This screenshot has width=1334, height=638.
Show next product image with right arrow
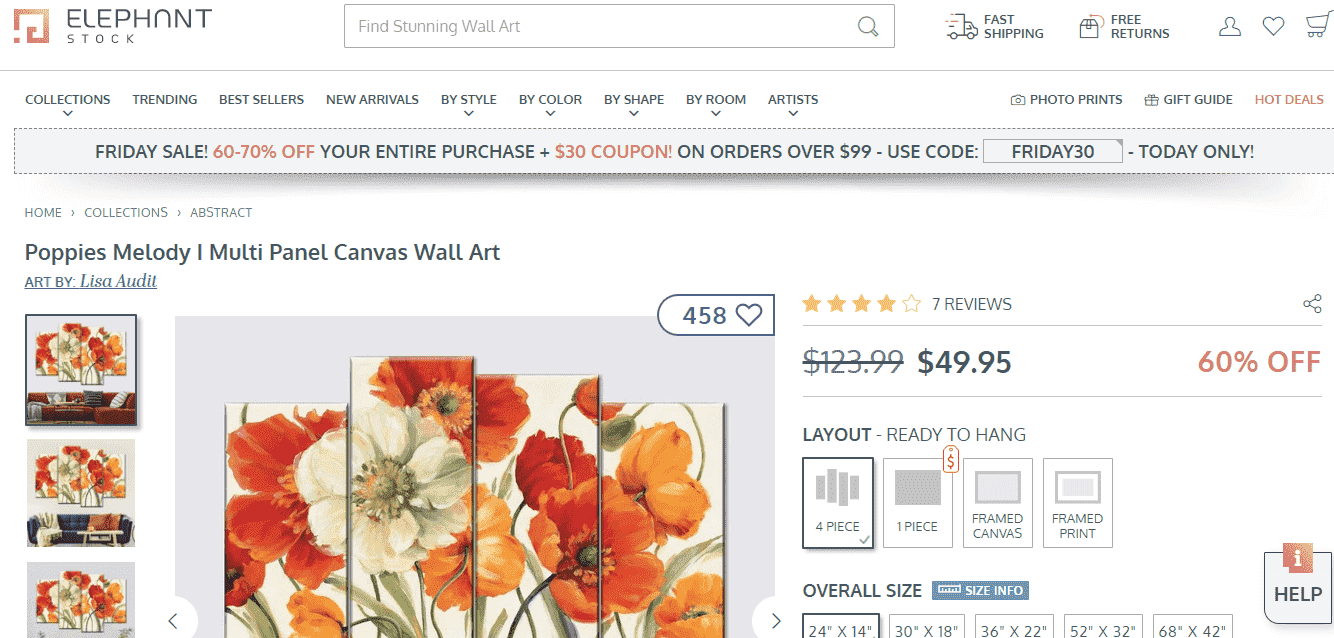click(775, 620)
